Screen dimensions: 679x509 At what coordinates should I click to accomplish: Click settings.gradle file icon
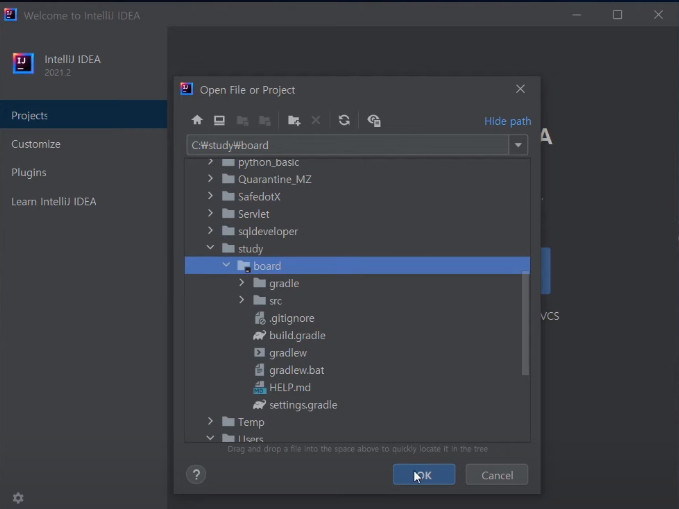click(x=259, y=405)
